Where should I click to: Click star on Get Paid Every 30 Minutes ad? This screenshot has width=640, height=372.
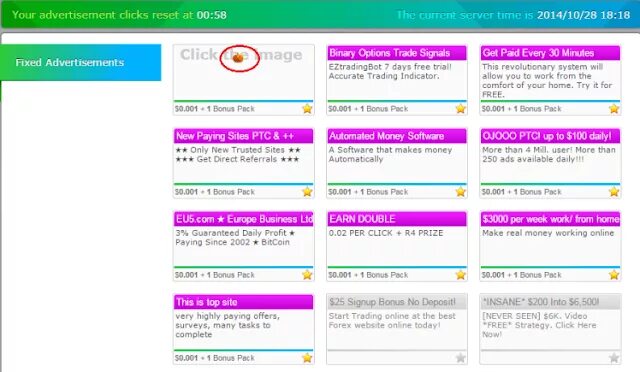pyautogui.click(x=614, y=109)
